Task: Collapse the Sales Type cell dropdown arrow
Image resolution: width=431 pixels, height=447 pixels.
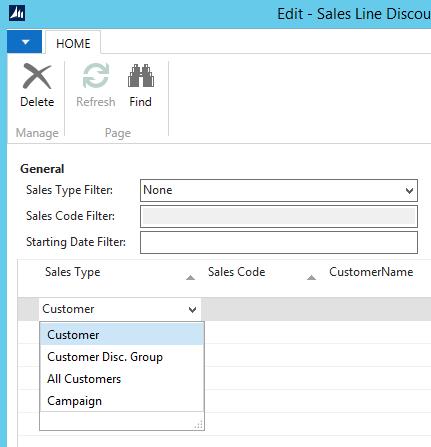Action: (x=192, y=309)
